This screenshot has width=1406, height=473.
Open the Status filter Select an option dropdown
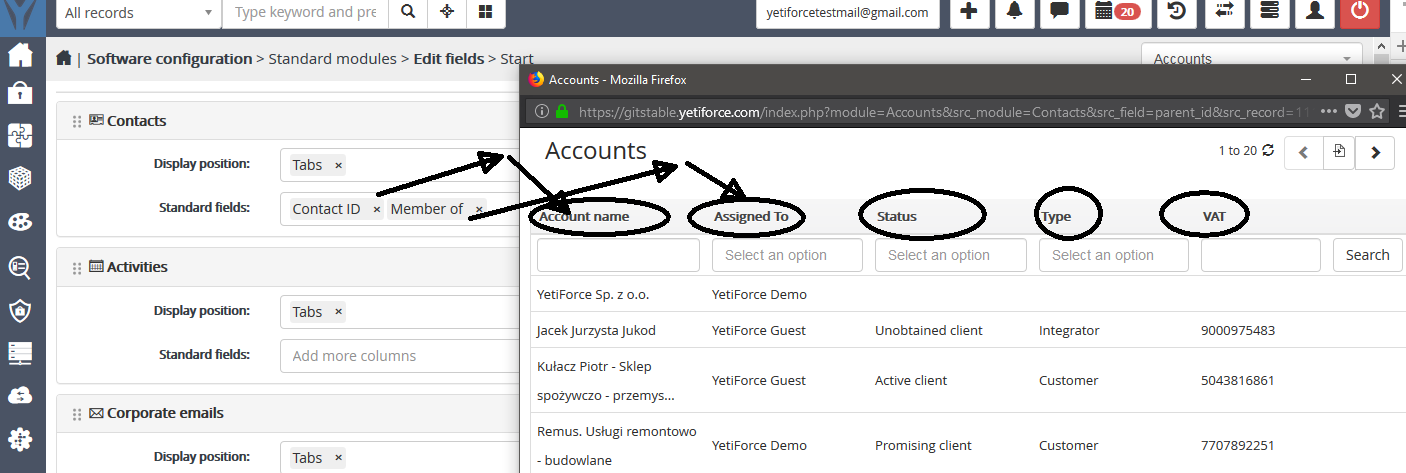click(x=951, y=255)
